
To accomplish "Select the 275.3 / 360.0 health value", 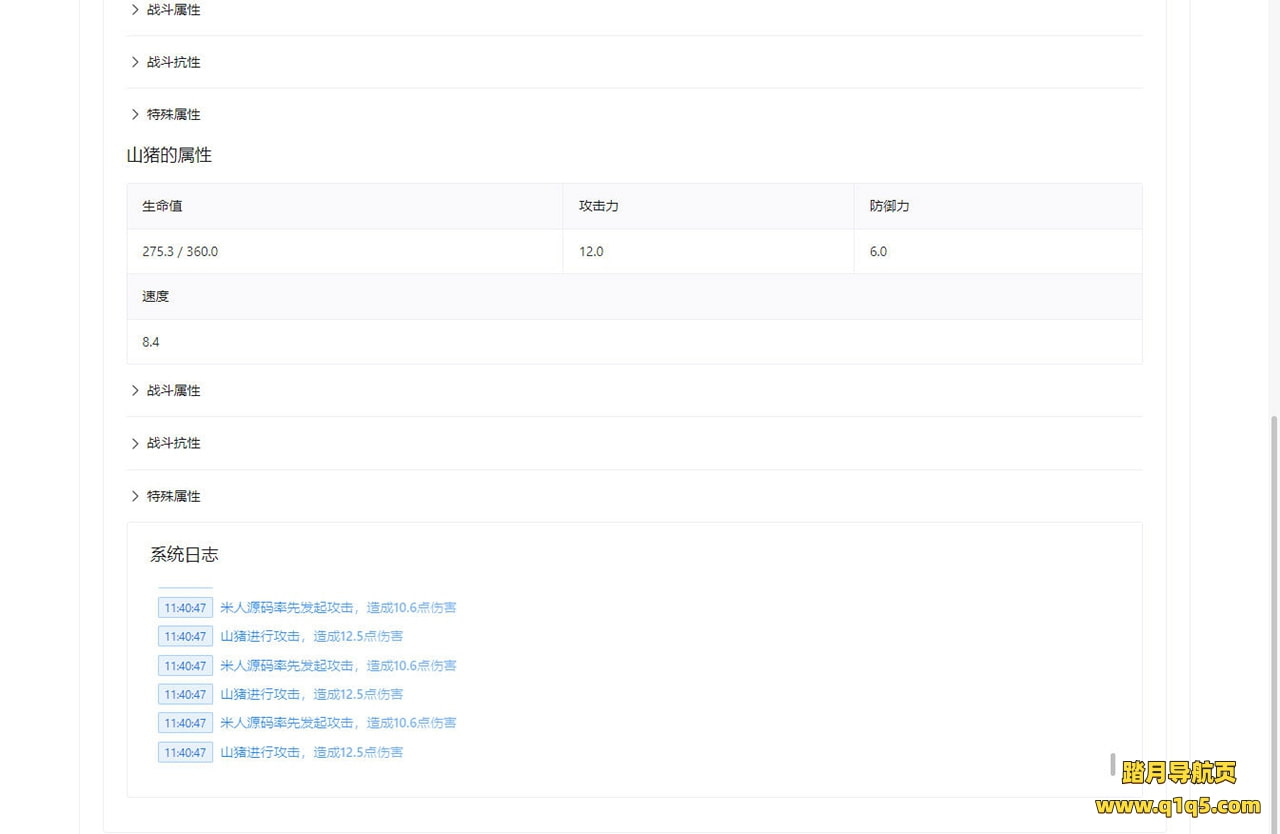I will pyautogui.click(x=180, y=252).
